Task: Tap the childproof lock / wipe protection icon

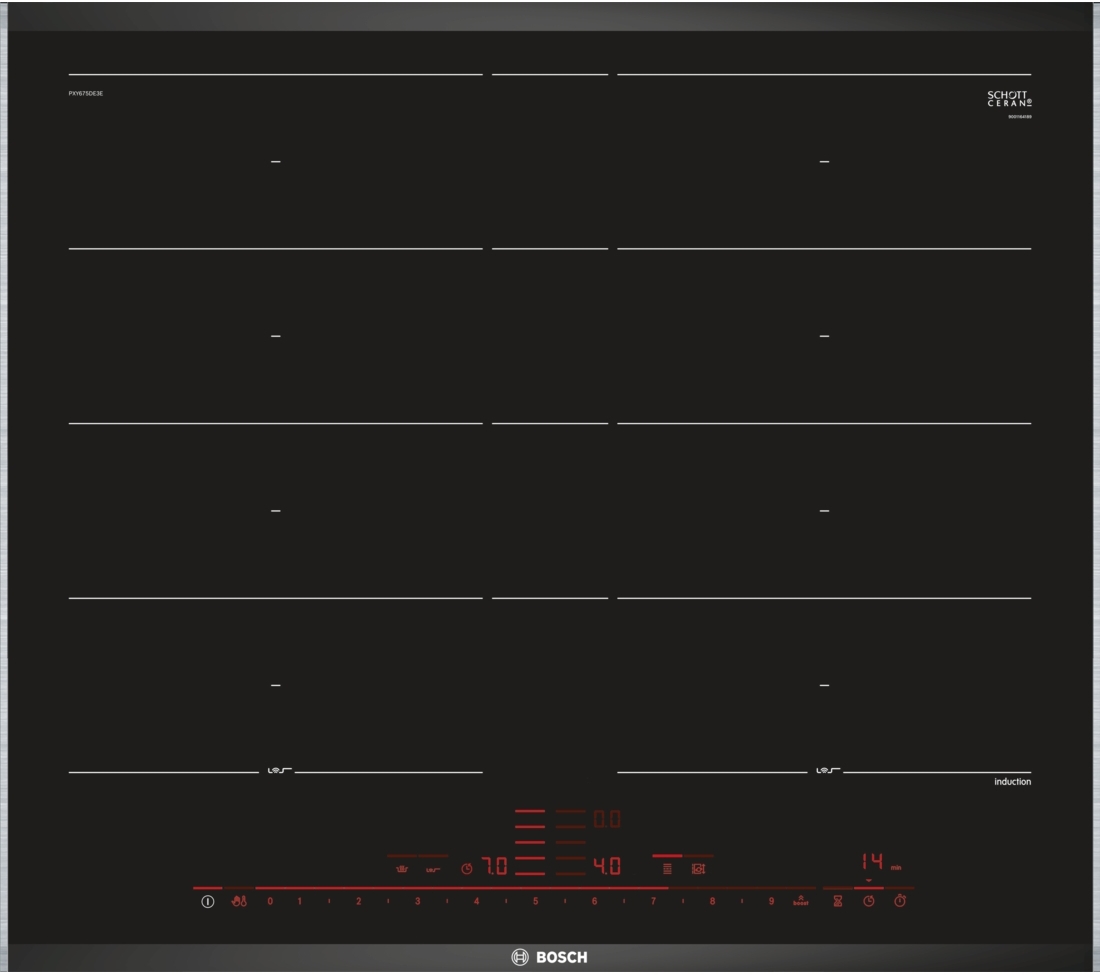Action: (x=238, y=902)
